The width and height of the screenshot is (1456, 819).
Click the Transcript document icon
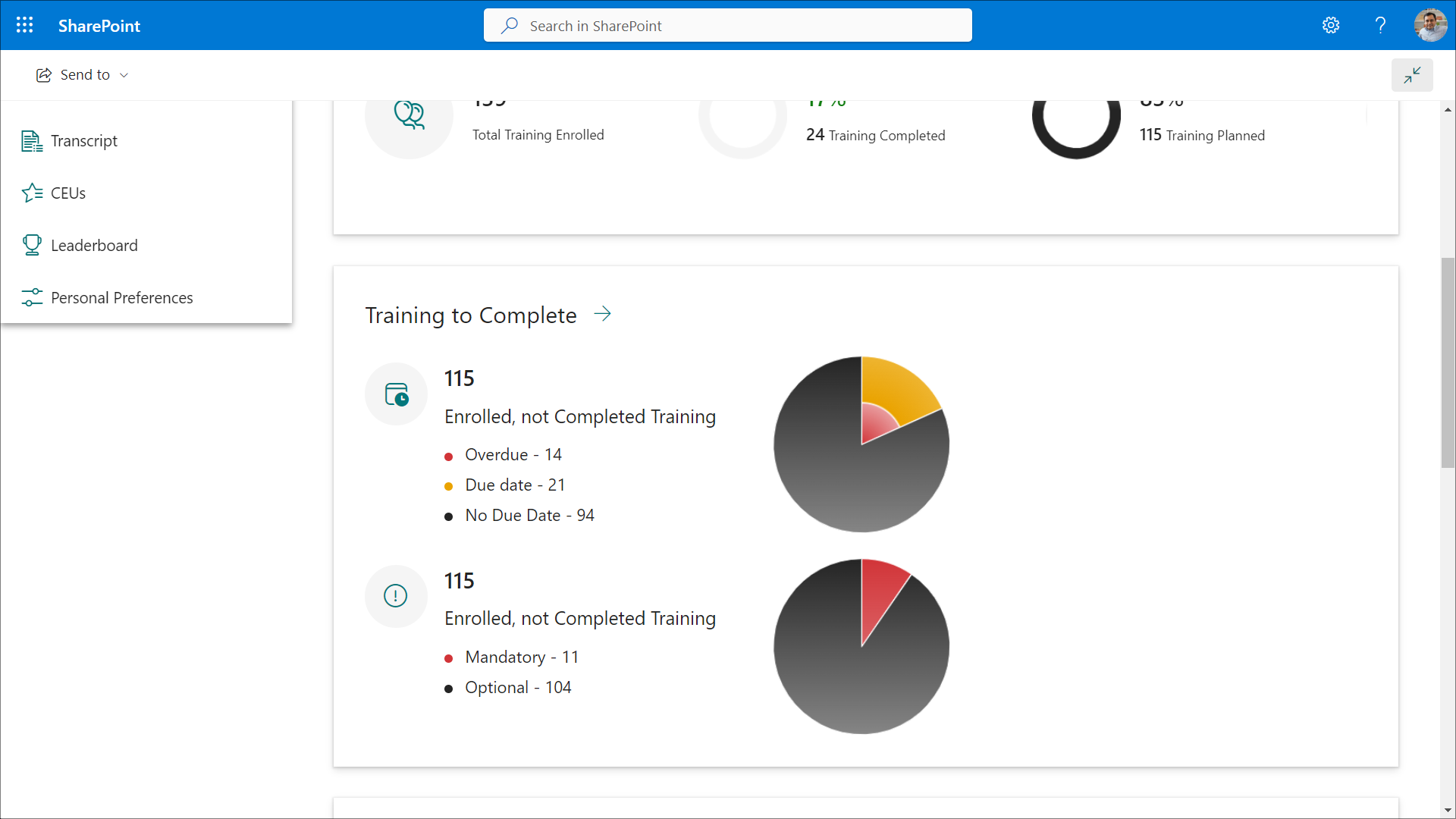[32, 141]
